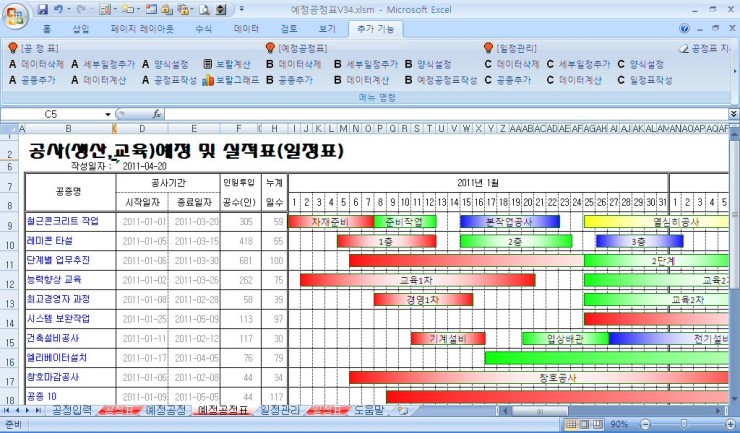This screenshot has width=740, height=433.
Task: Open the Office button menu
Action: 16,16
